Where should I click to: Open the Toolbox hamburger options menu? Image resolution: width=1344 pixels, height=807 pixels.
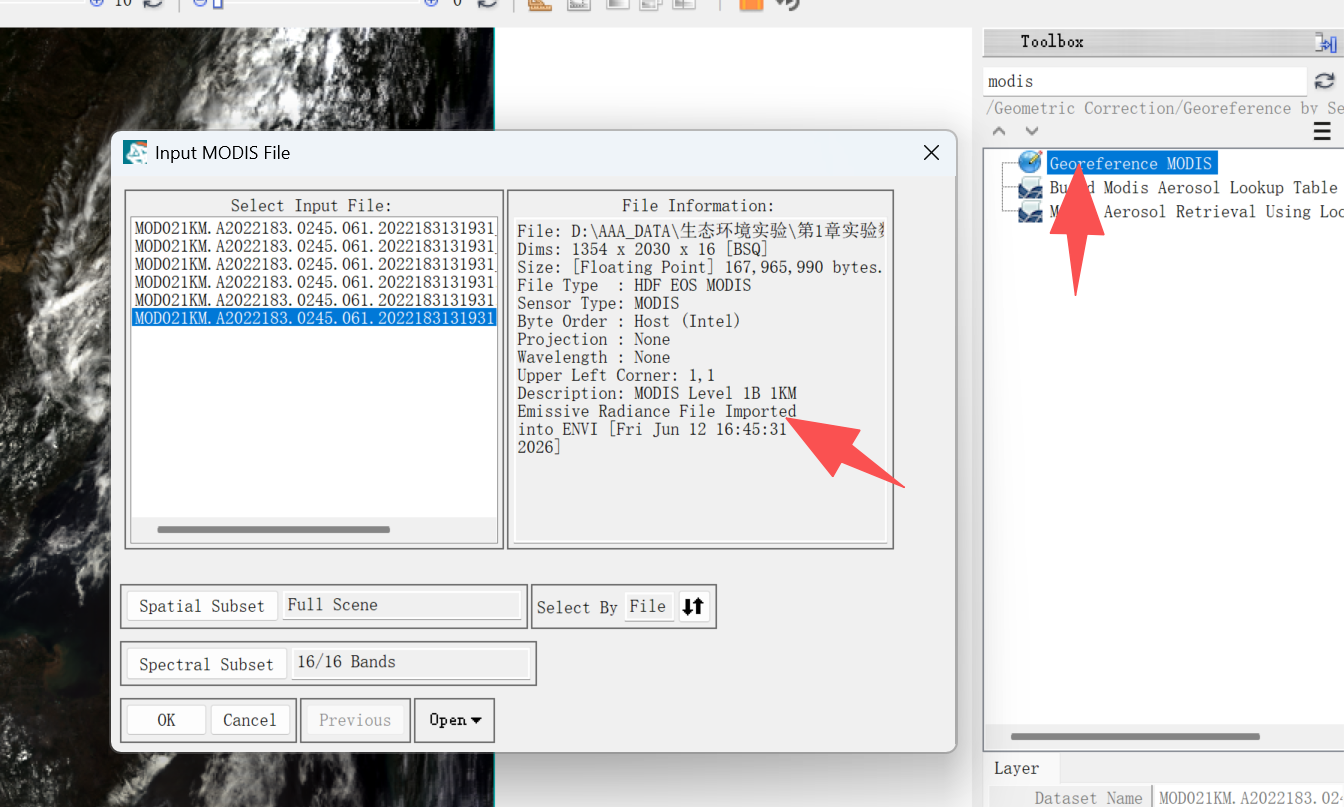click(x=1322, y=132)
